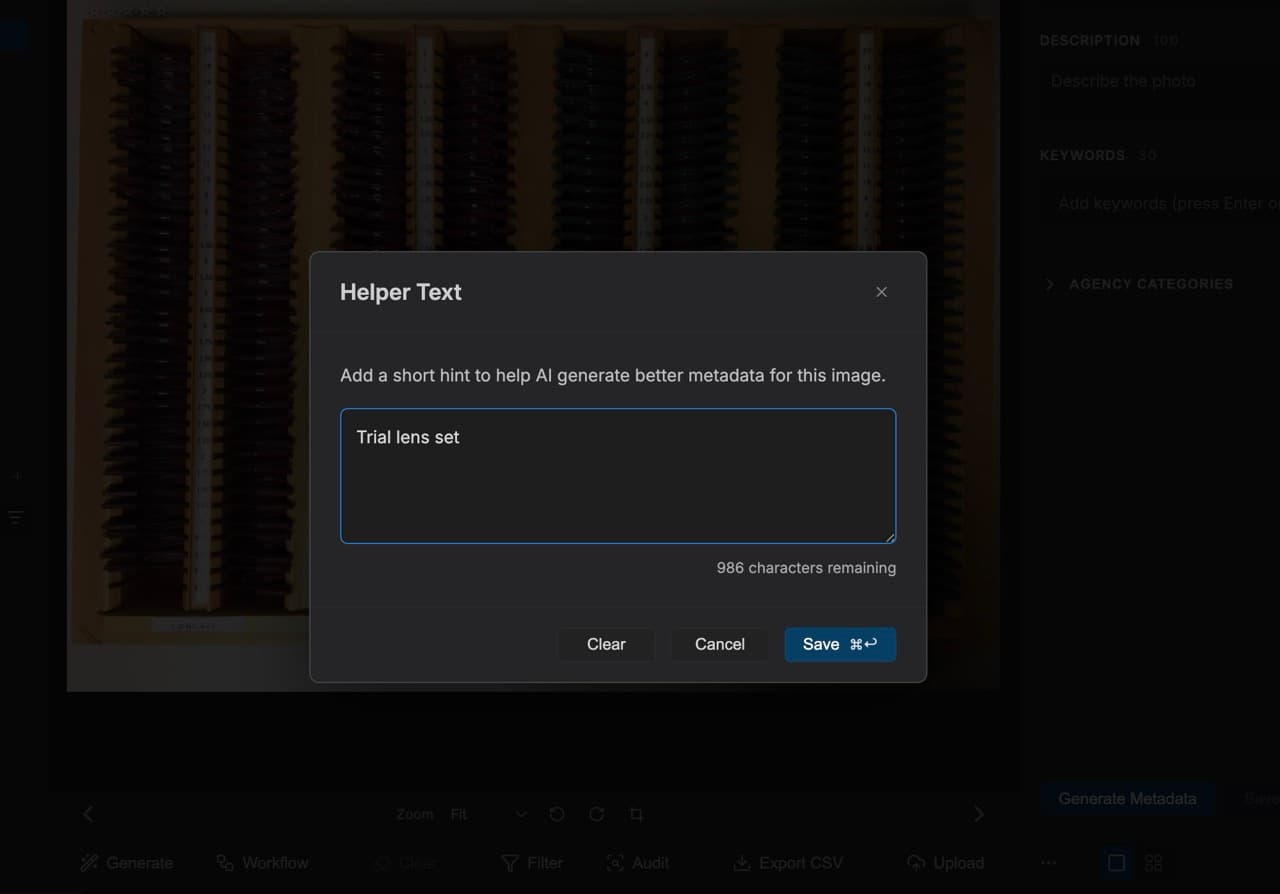Go to previous image arrow
Viewport: 1280px width, 894px height.
tap(88, 814)
